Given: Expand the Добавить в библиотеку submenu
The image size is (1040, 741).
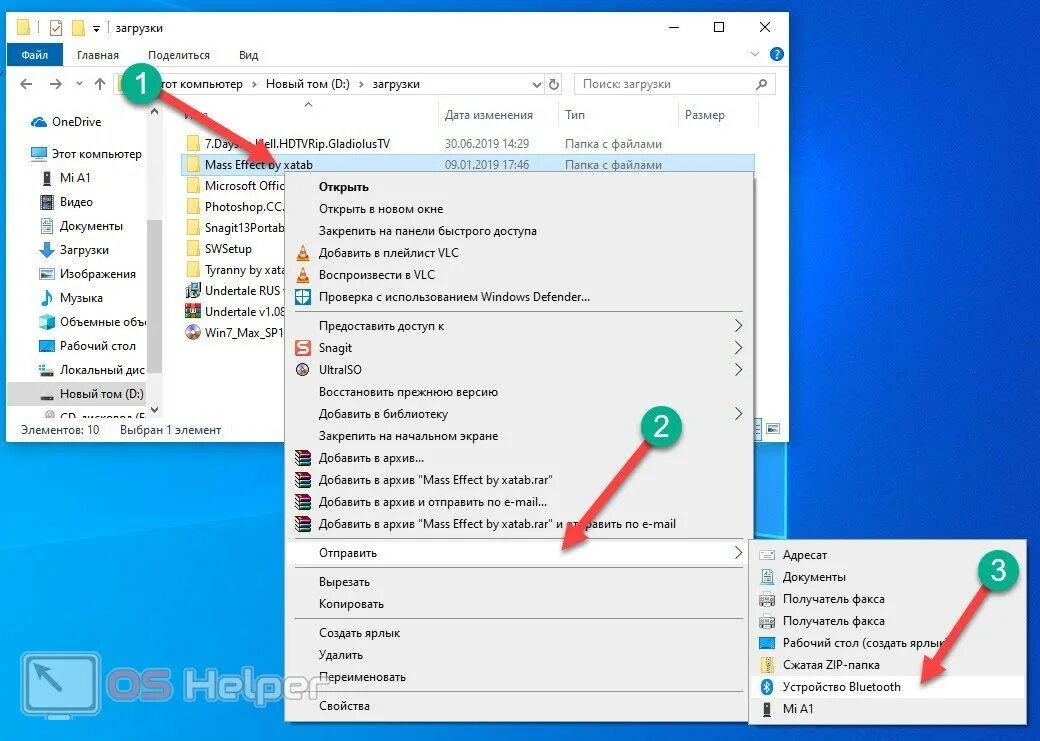Looking at the screenshot, I should pos(738,414).
